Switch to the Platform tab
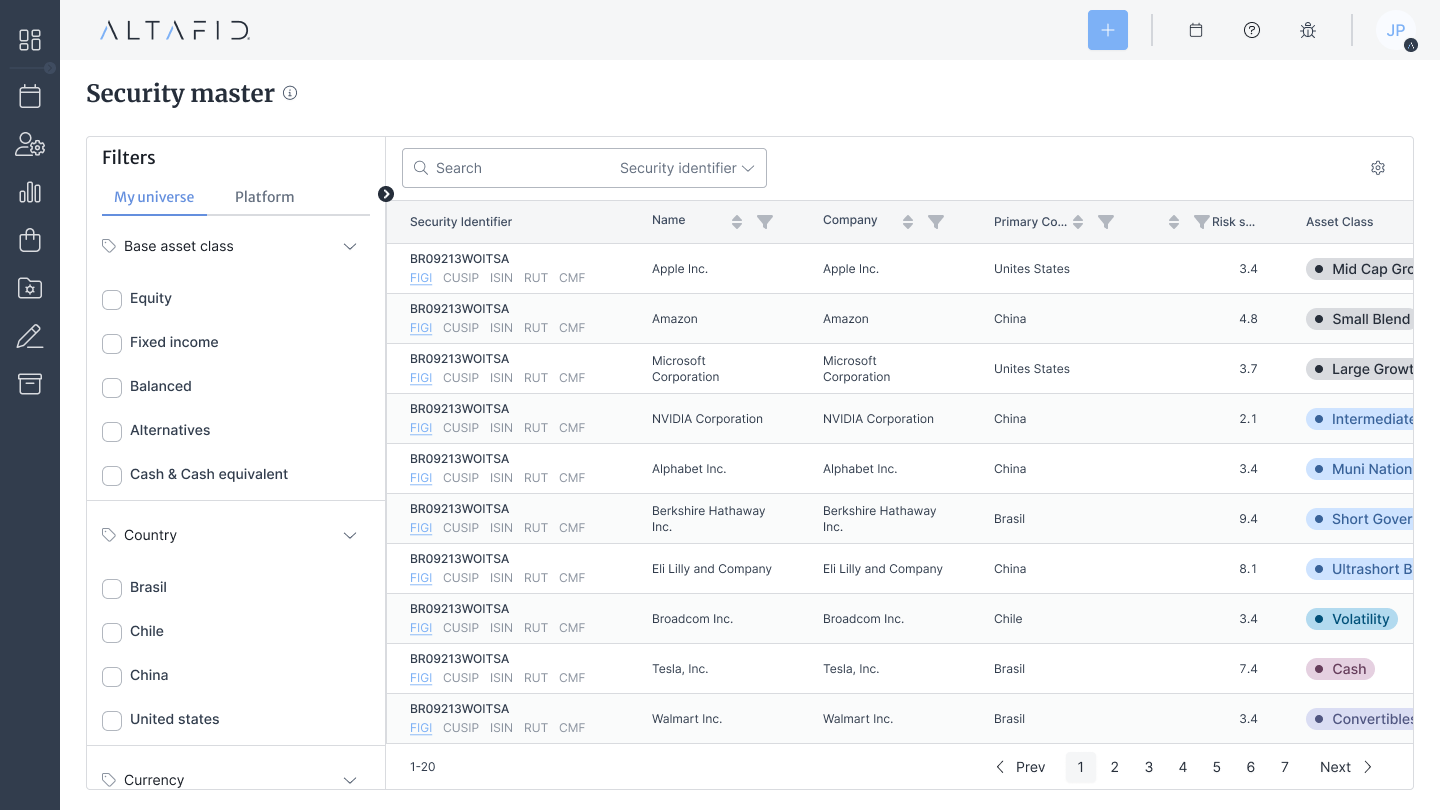The width and height of the screenshot is (1440, 810). click(x=264, y=197)
